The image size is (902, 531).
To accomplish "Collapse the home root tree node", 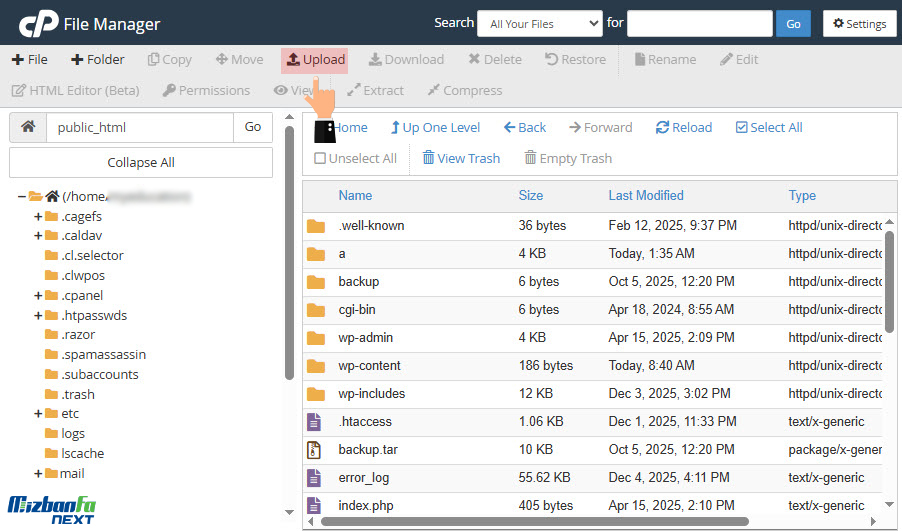I will 22,196.
